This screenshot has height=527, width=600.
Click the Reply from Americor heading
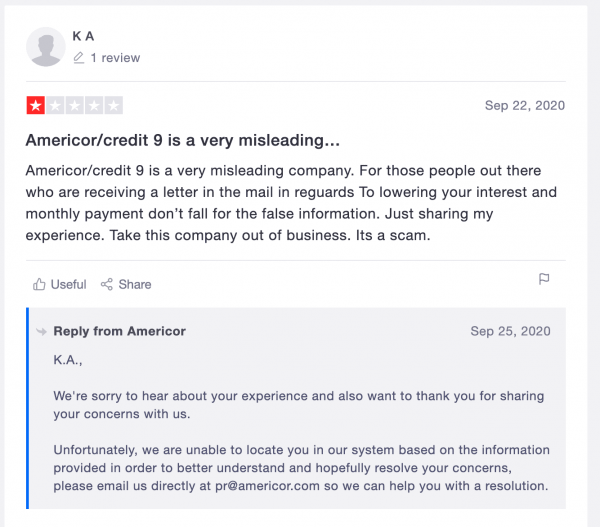119,331
